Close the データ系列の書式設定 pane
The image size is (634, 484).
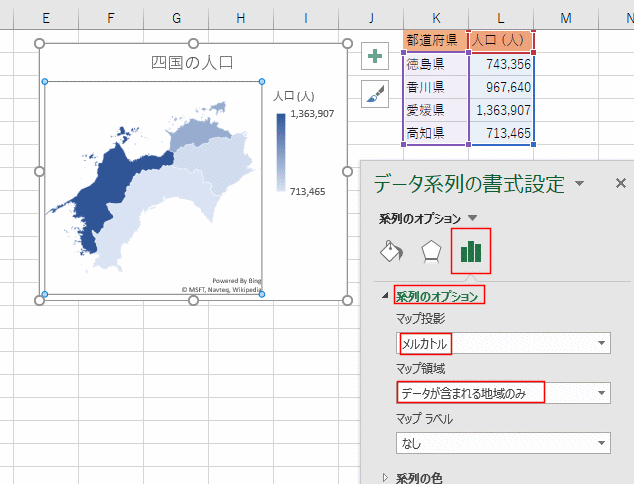(620, 183)
